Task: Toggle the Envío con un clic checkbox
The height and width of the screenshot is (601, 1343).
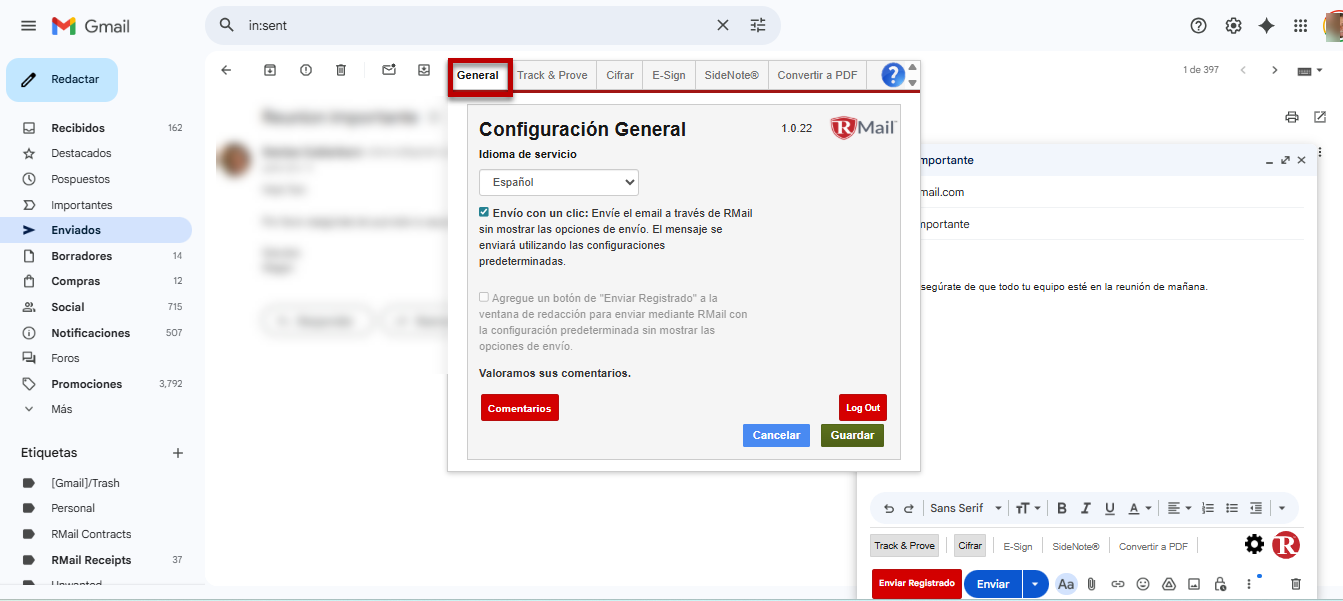Action: point(484,212)
